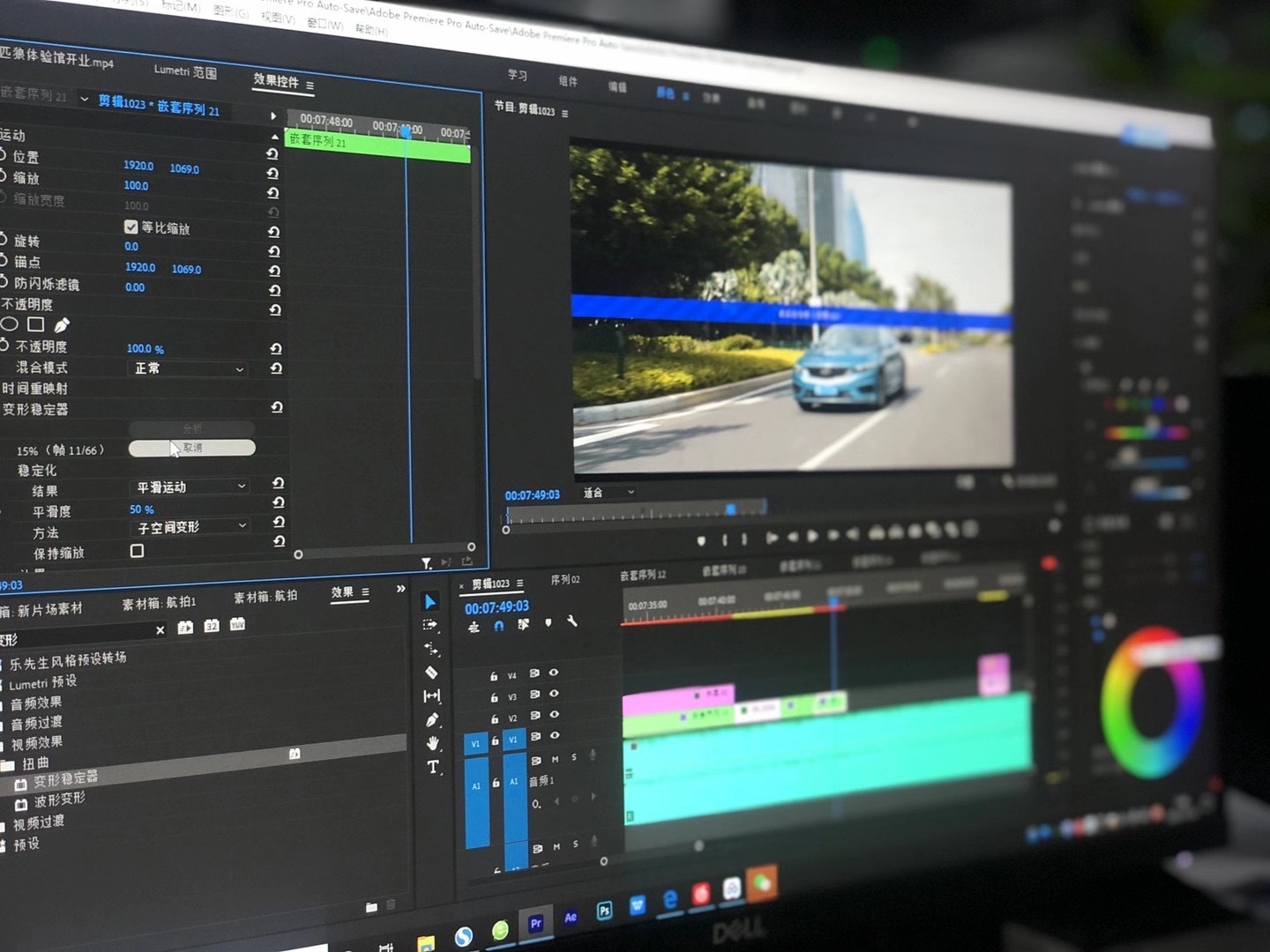
Task: Open After Effects from taskbar
Action: click(570, 918)
